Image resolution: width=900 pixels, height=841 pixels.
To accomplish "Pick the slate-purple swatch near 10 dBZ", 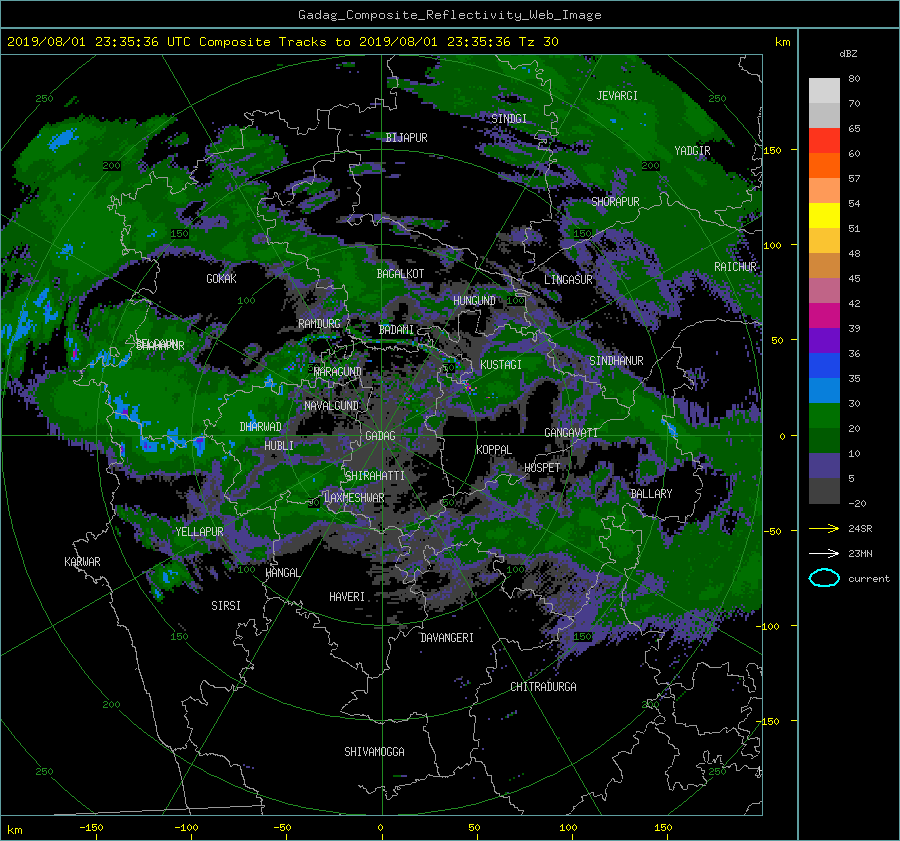I will [824, 465].
